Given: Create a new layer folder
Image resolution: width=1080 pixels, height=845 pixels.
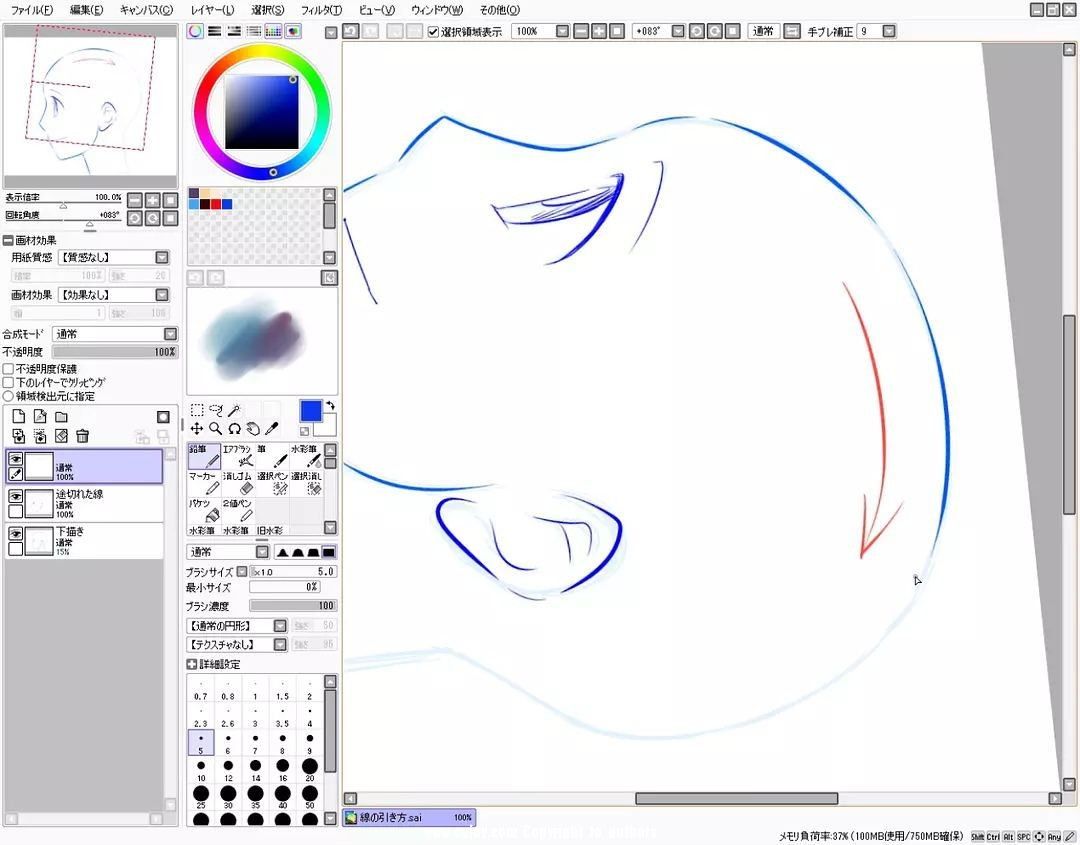Looking at the screenshot, I should (61, 417).
